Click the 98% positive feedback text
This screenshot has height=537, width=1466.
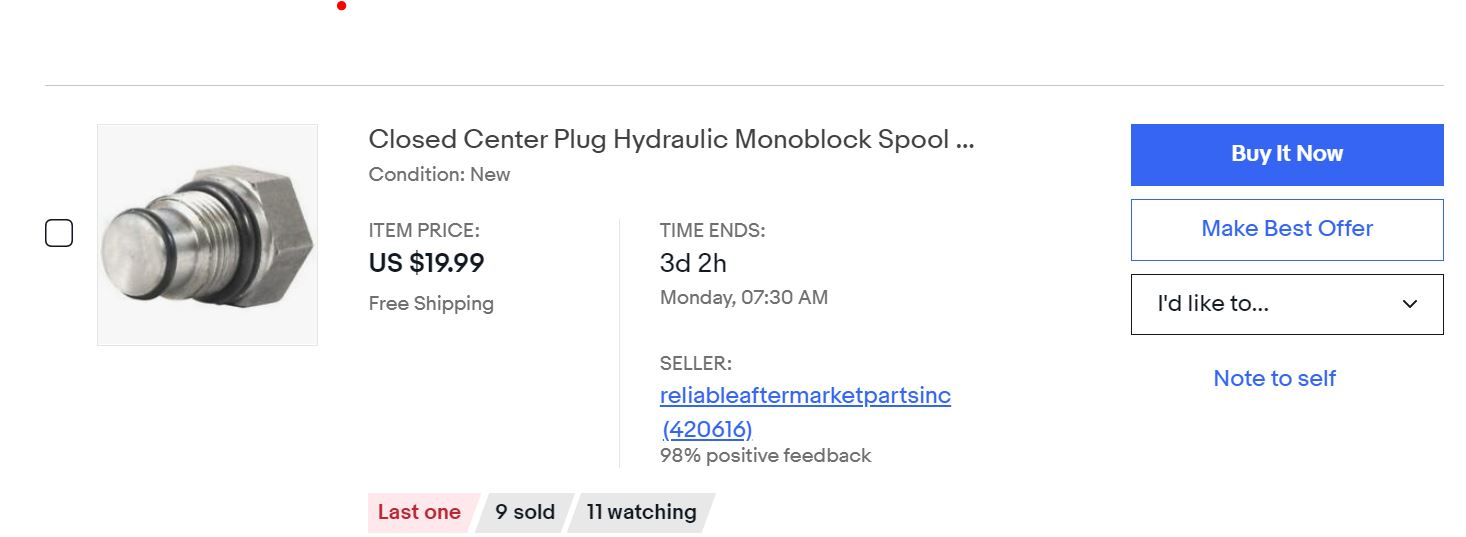(765, 455)
